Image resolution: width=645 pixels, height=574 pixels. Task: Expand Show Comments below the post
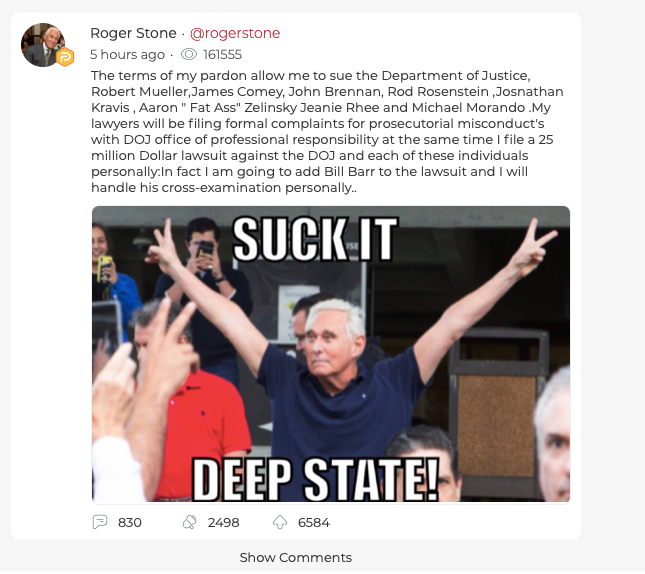point(296,558)
